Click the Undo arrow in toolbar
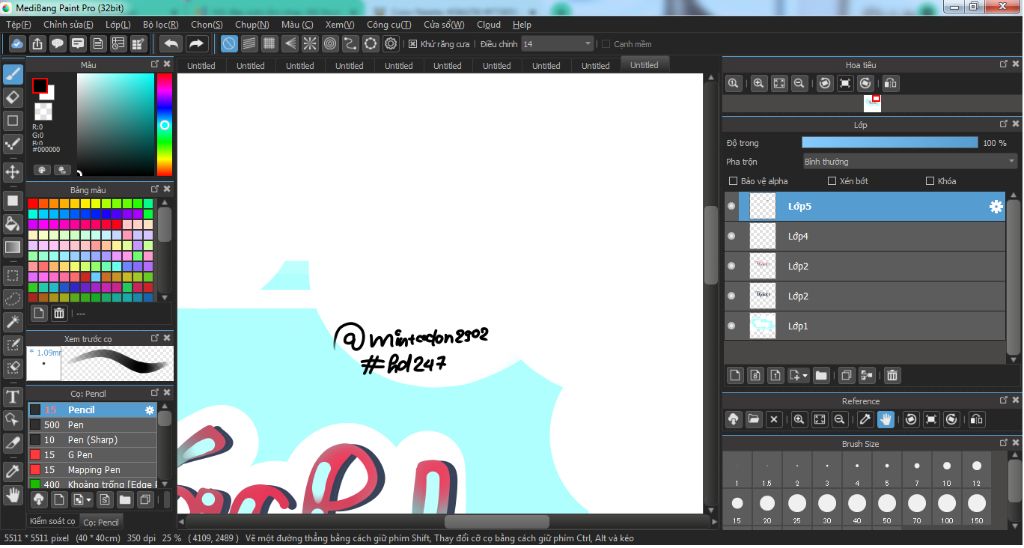This screenshot has width=1024, height=548. (x=171, y=44)
